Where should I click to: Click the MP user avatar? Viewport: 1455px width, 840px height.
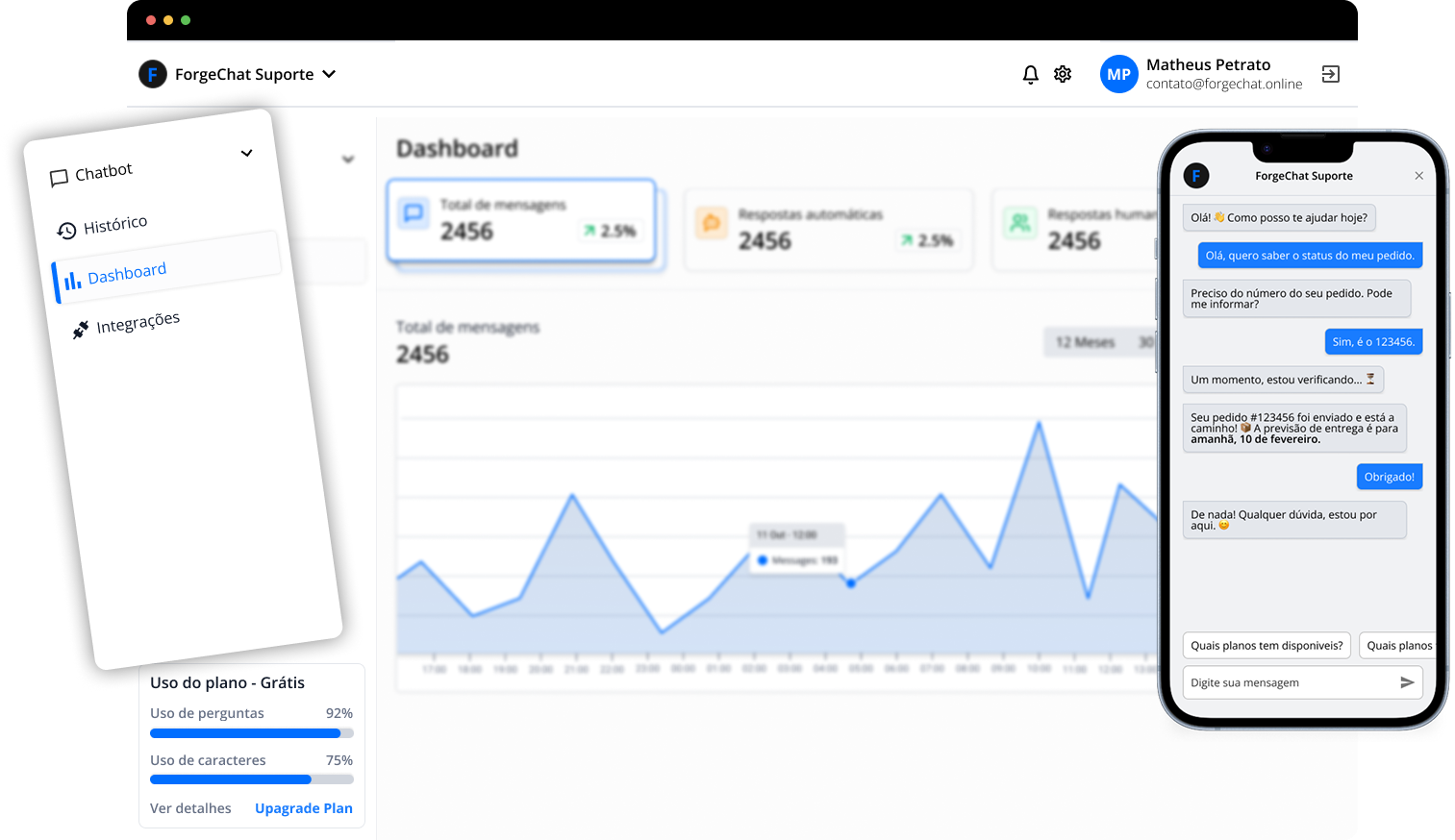click(1118, 74)
